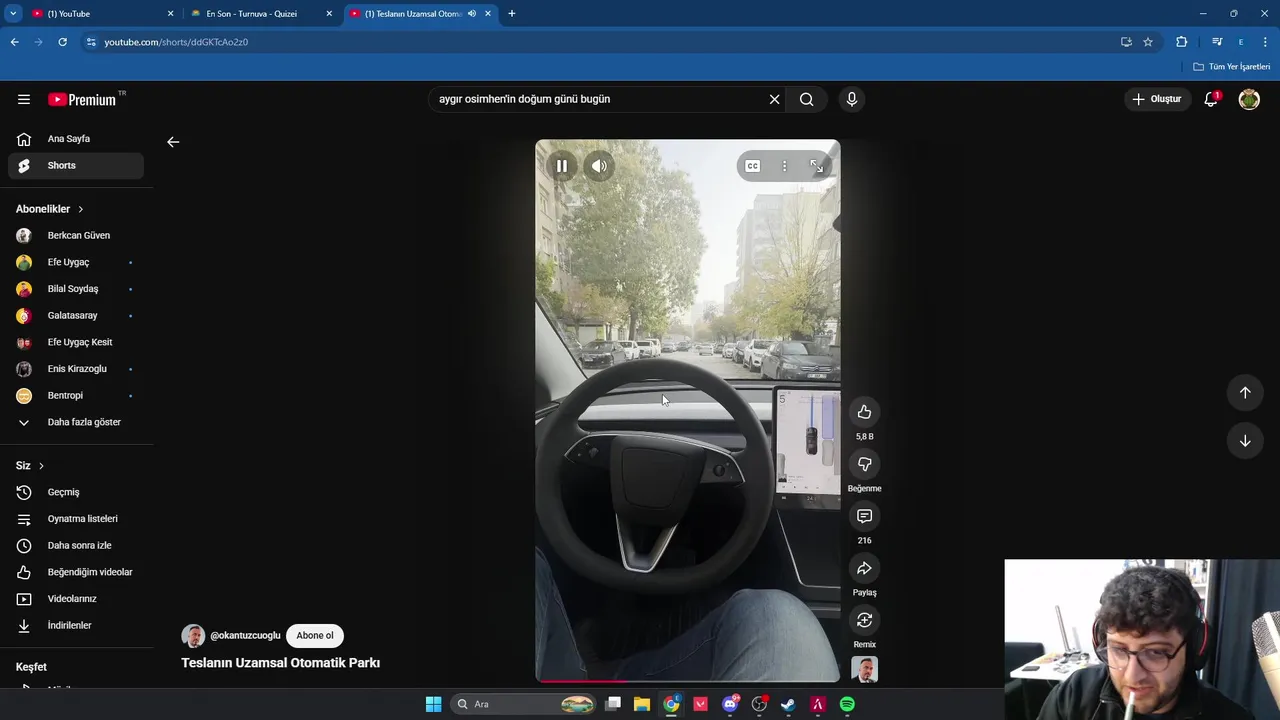The width and height of the screenshot is (1280, 720).
Task: Open the account avatar menu
Action: click(1249, 99)
